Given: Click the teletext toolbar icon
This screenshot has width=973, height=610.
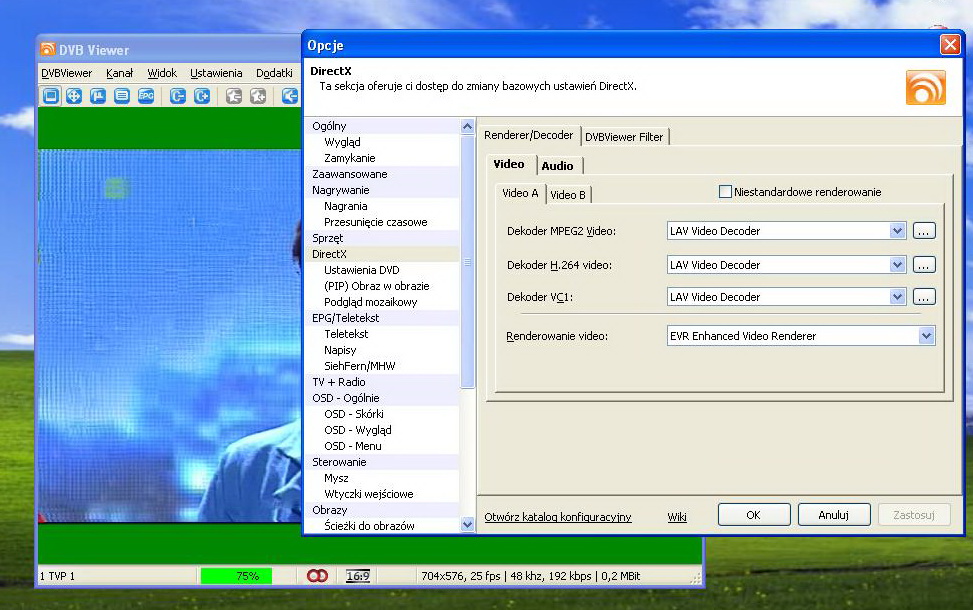Looking at the screenshot, I should pos(122,96).
